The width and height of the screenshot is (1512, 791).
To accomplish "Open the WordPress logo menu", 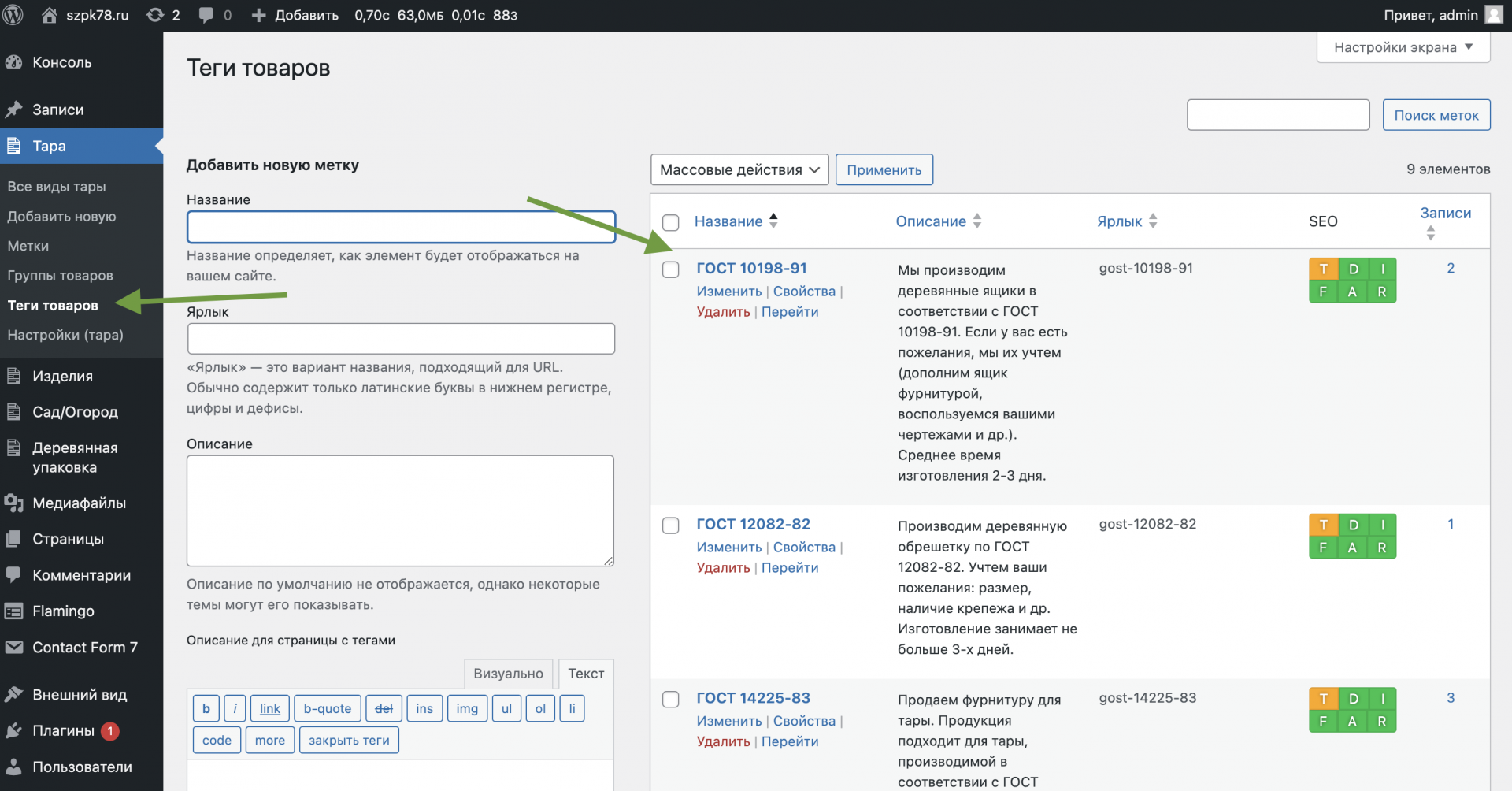I will pyautogui.click(x=13, y=15).
